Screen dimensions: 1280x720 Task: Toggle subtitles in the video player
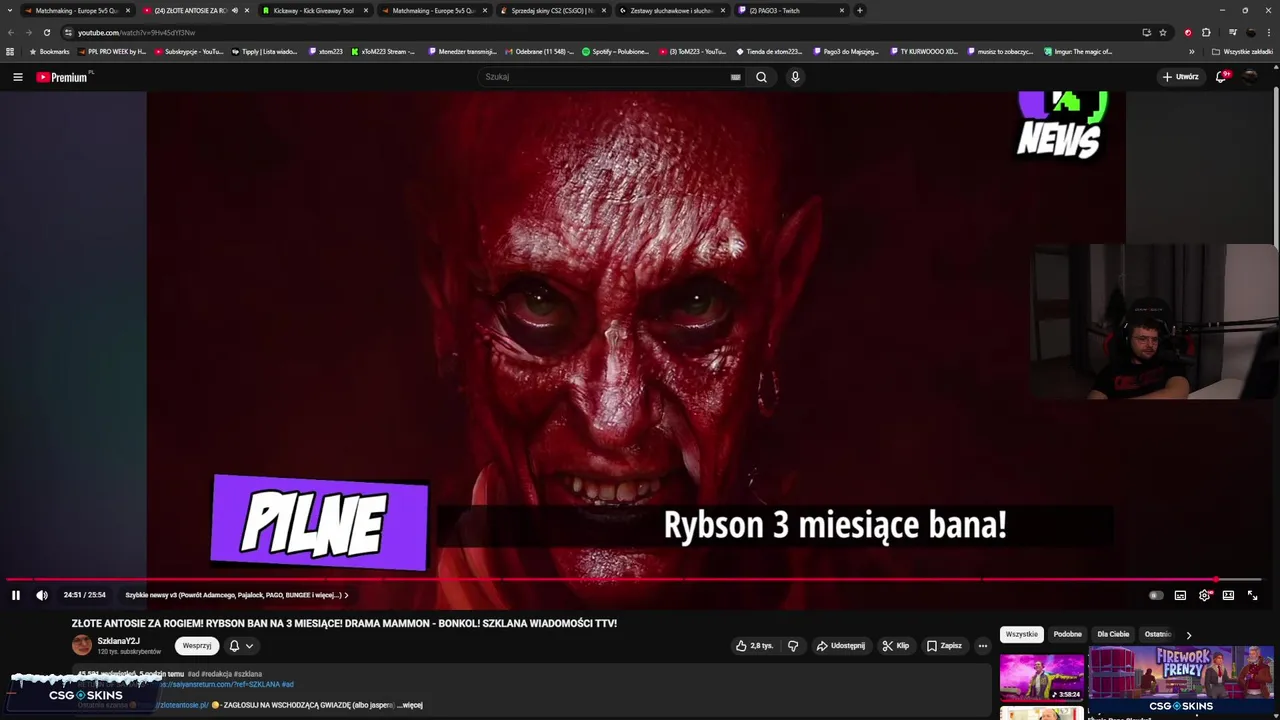(1180, 595)
